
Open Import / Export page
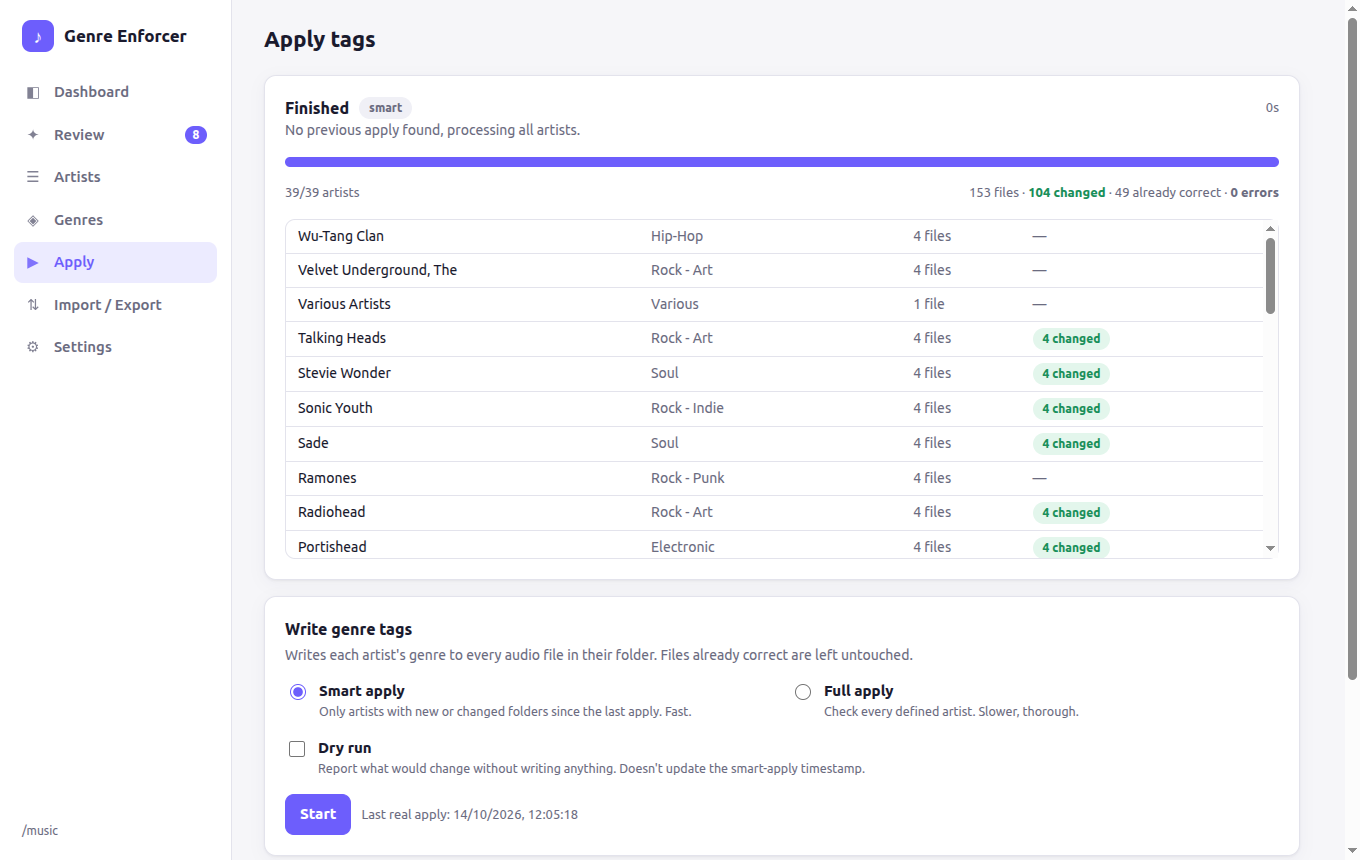pyautogui.click(x=115, y=305)
